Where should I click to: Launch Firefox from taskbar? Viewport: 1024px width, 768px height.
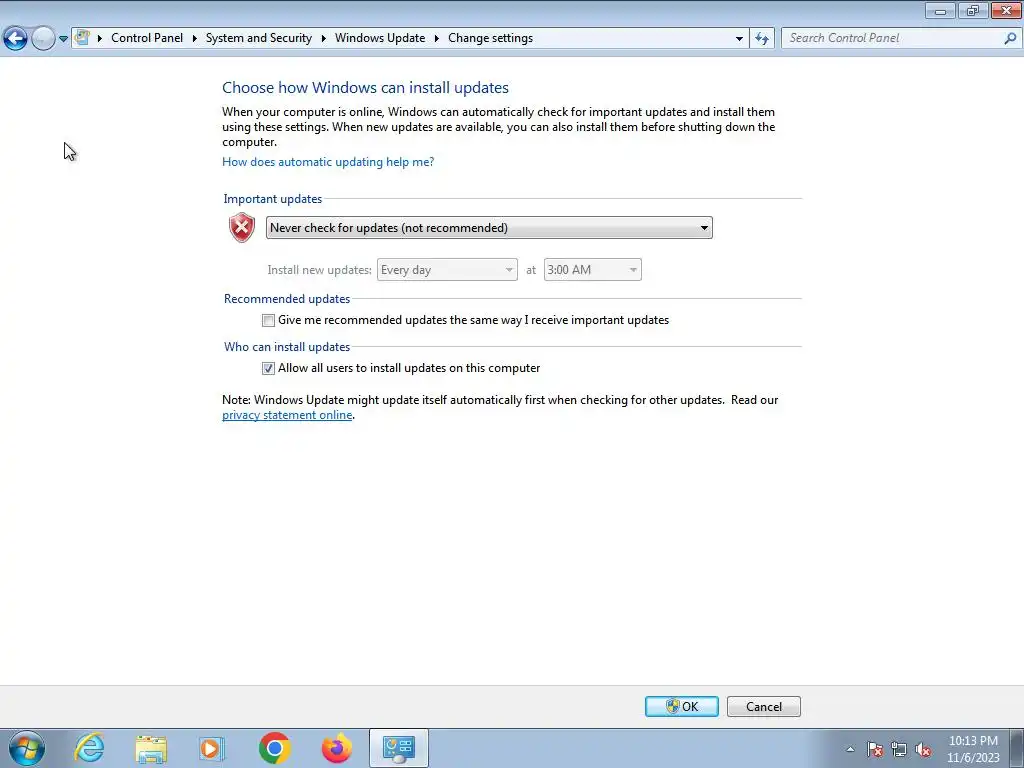click(x=337, y=748)
